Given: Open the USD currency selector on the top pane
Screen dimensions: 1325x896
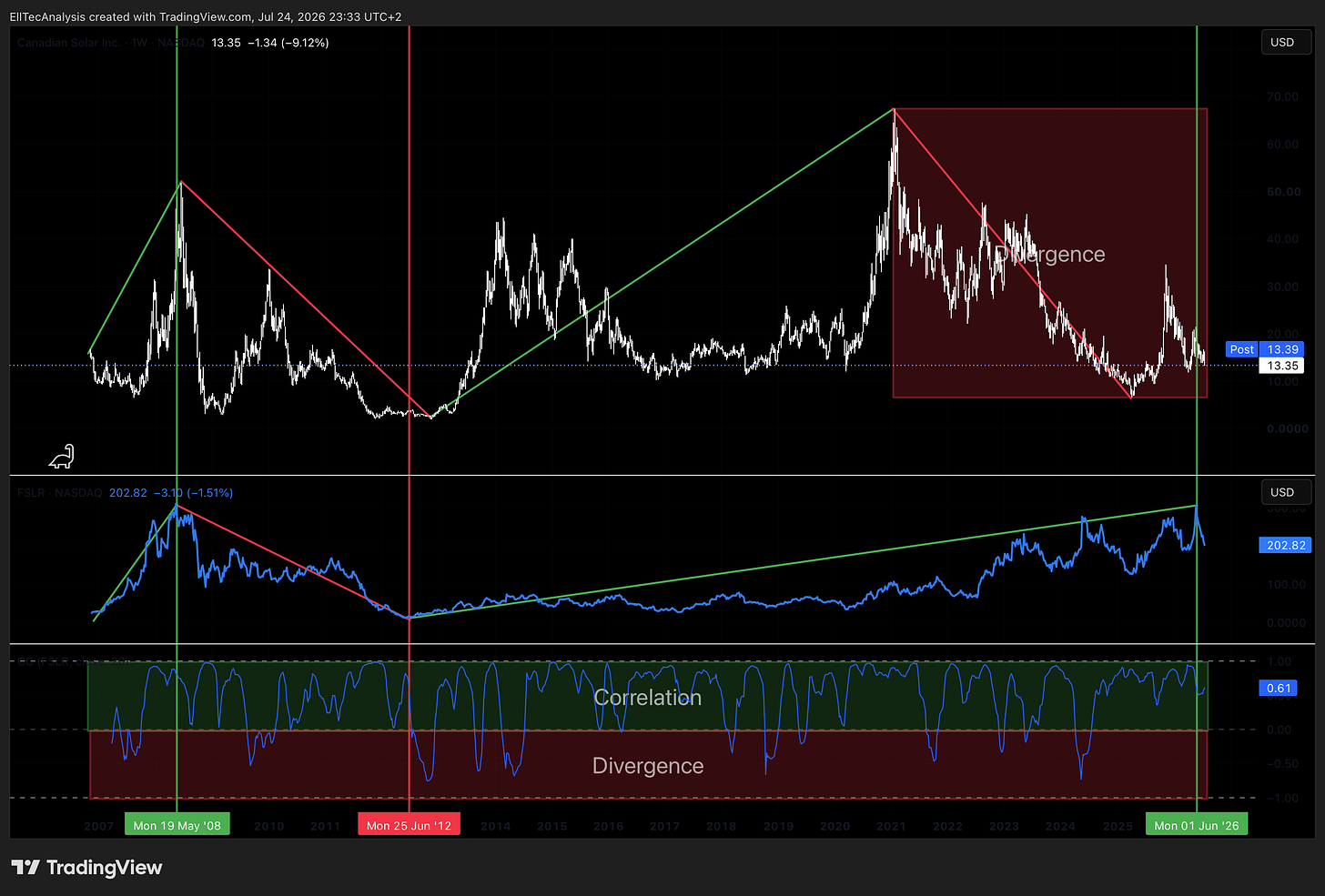Looking at the screenshot, I should point(1286,42).
